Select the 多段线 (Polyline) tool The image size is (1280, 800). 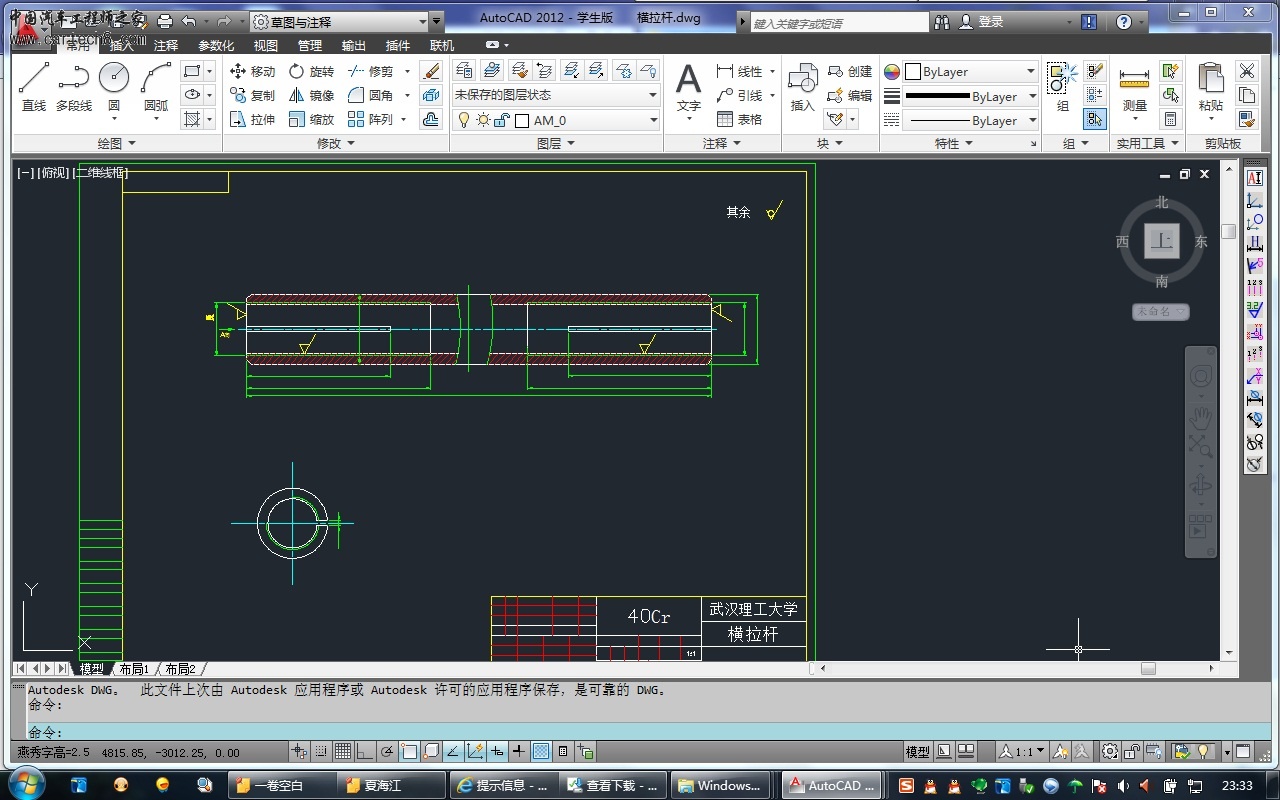(x=74, y=87)
